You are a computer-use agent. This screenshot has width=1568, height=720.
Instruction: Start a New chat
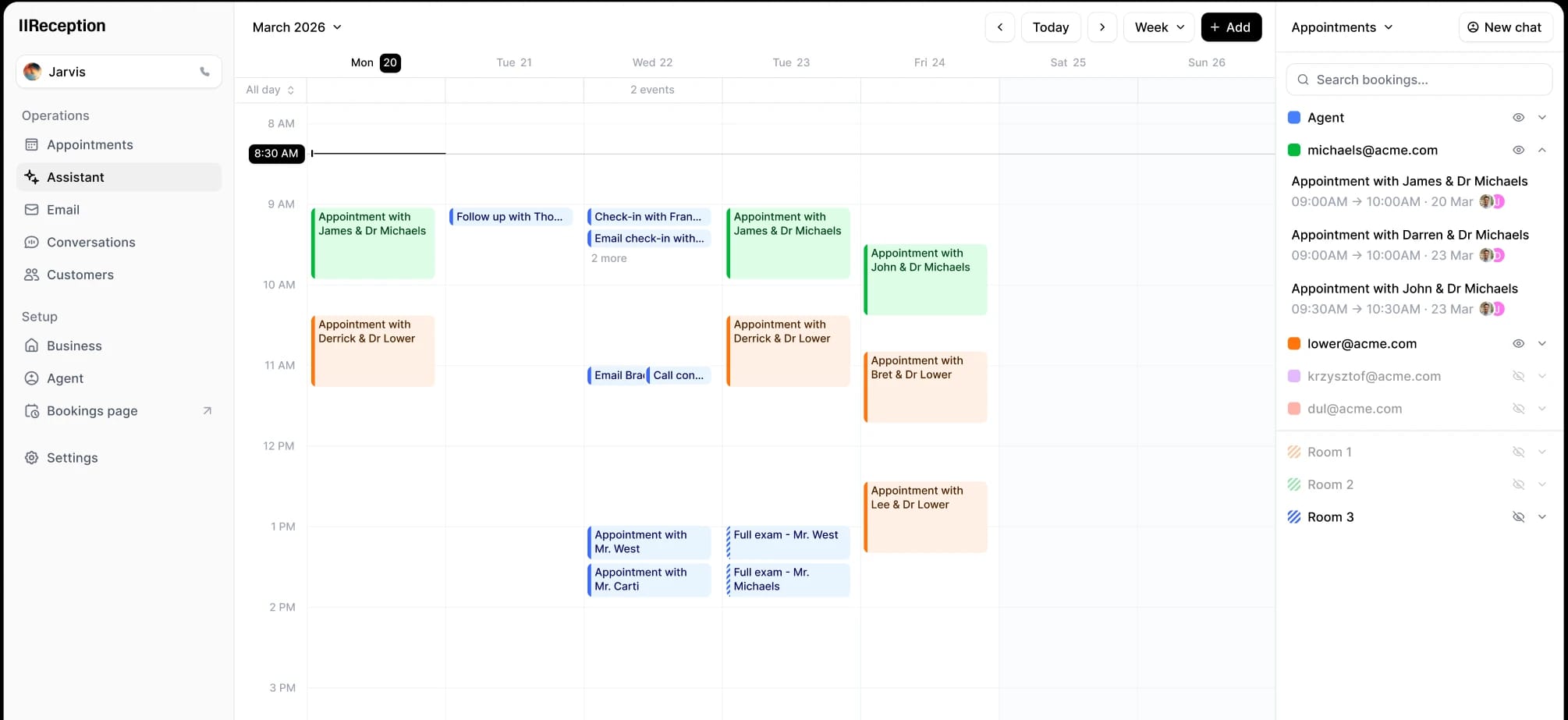pyautogui.click(x=1505, y=27)
